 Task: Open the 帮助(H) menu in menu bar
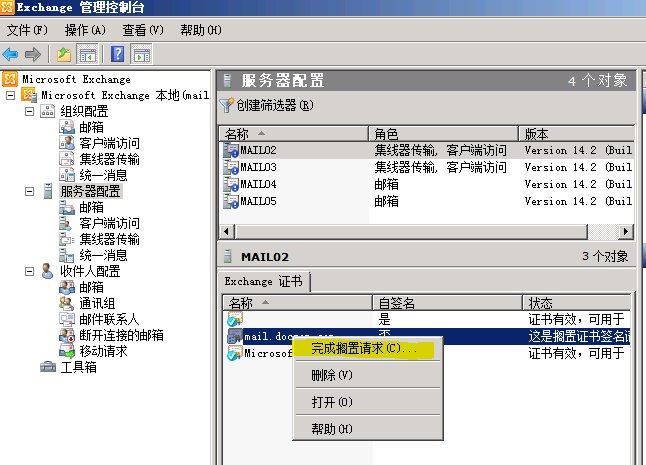201,30
